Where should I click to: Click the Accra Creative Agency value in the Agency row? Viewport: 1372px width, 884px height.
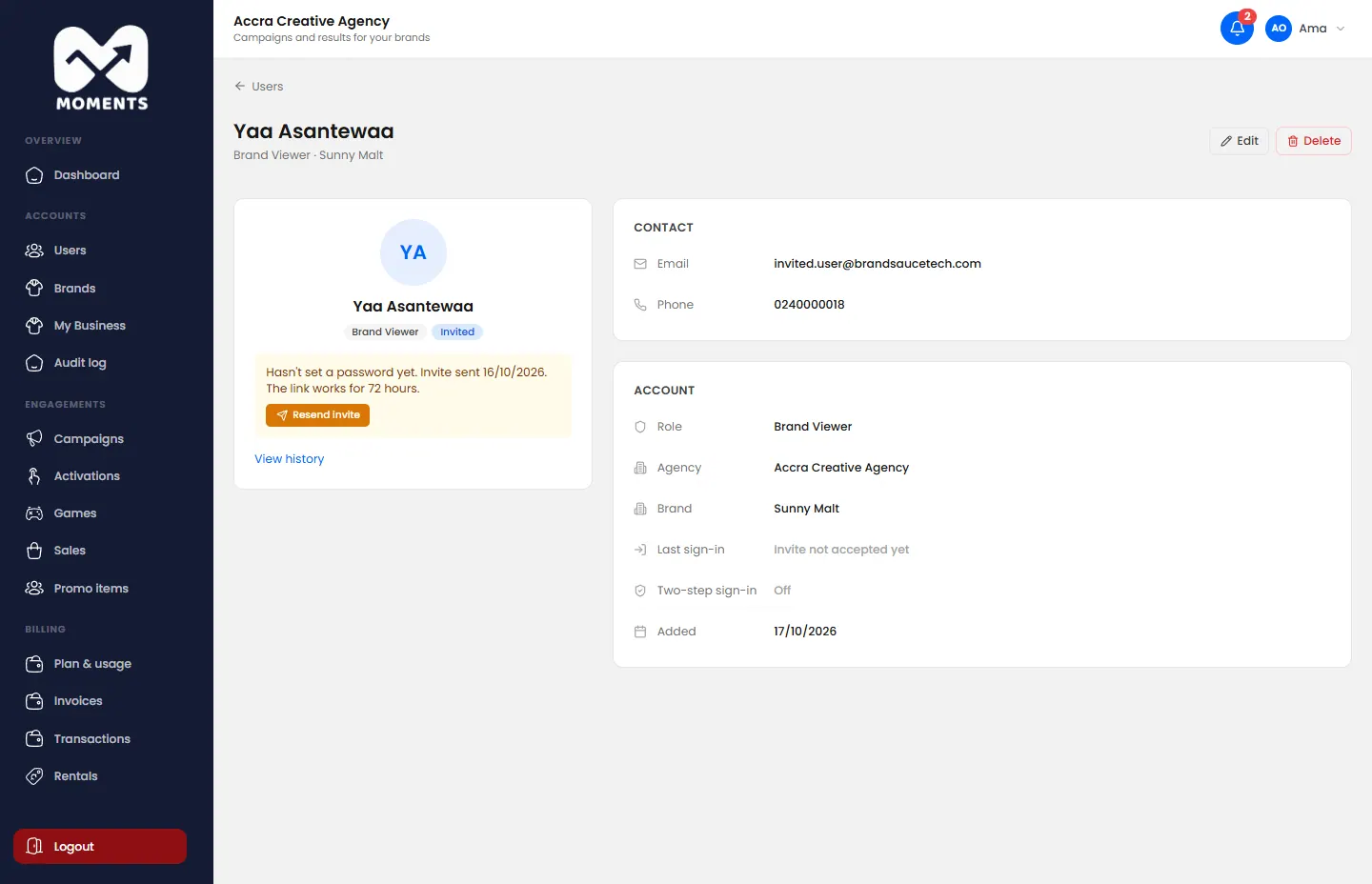pos(841,468)
